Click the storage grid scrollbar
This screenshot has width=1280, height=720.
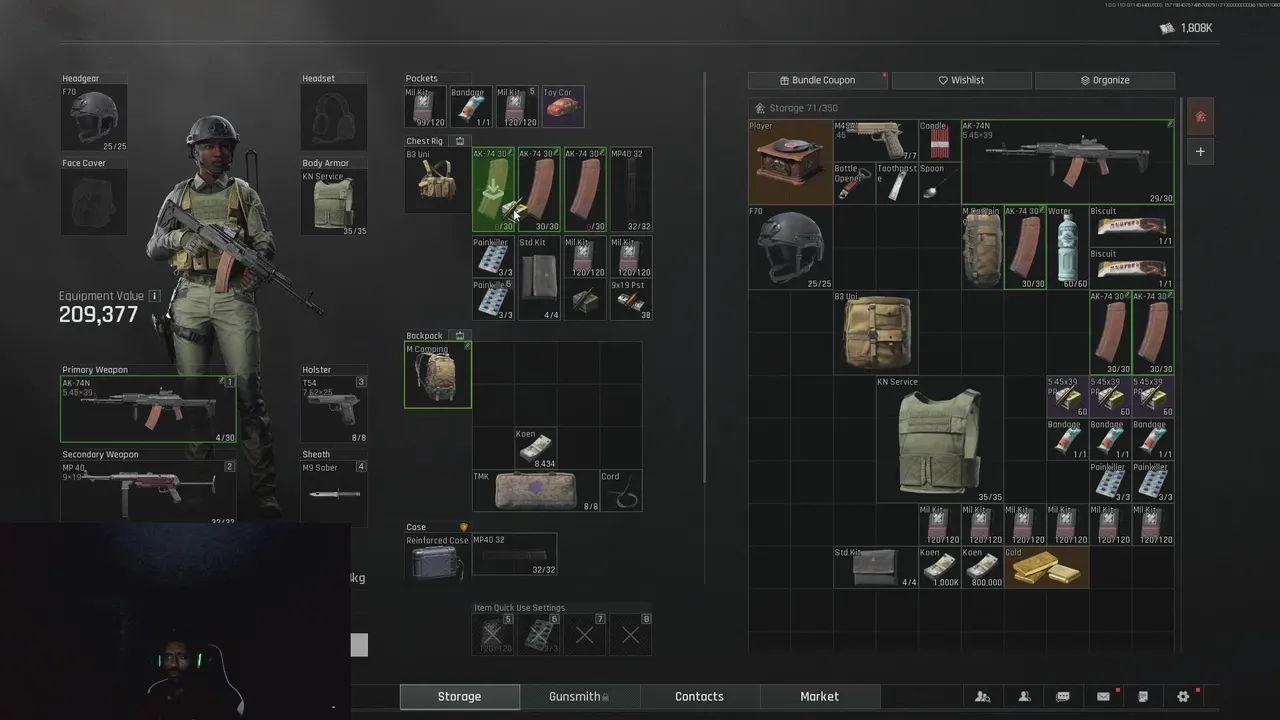coord(1181,203)
